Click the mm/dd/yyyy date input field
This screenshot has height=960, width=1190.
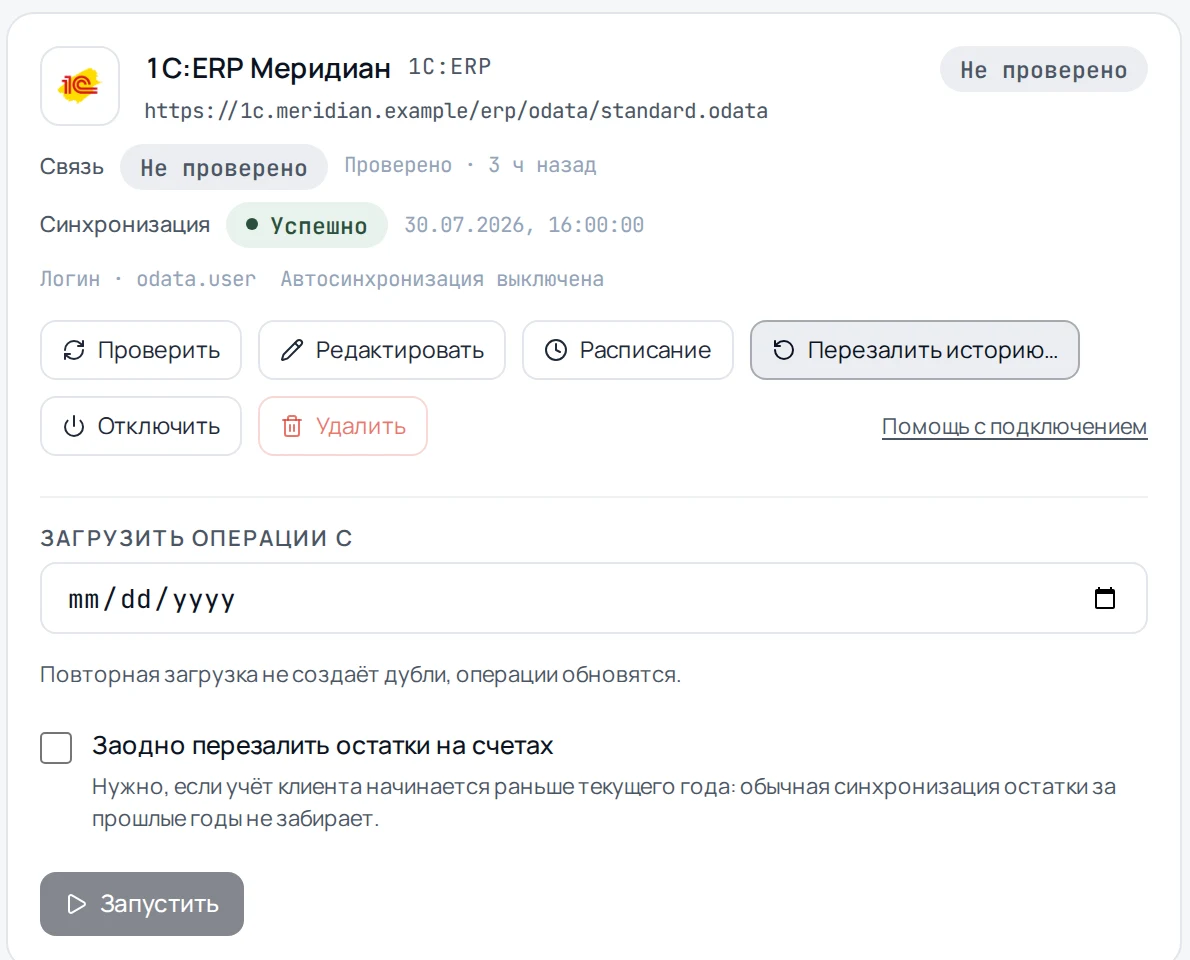[593, 598]
